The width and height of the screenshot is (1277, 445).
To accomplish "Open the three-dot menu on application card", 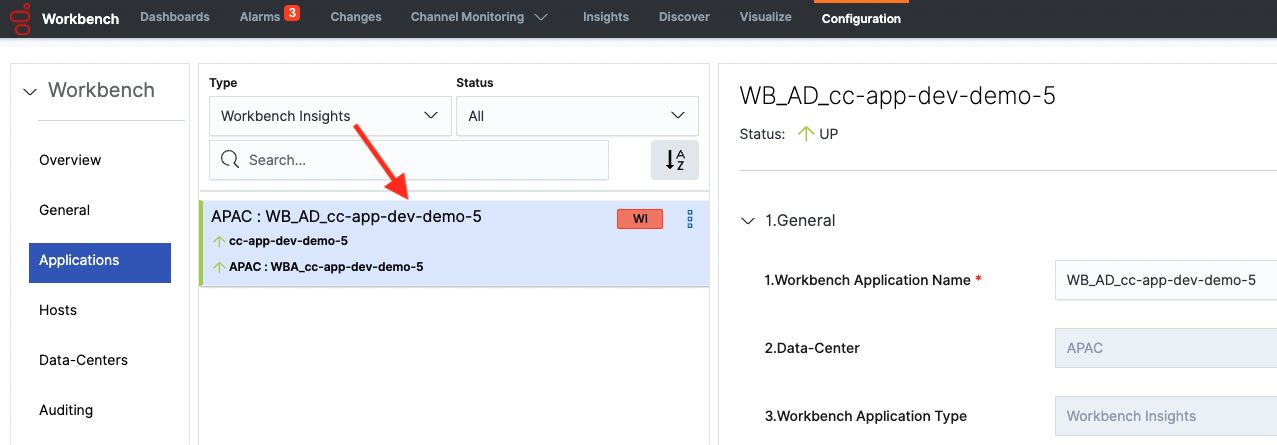I will pos(690,220).
